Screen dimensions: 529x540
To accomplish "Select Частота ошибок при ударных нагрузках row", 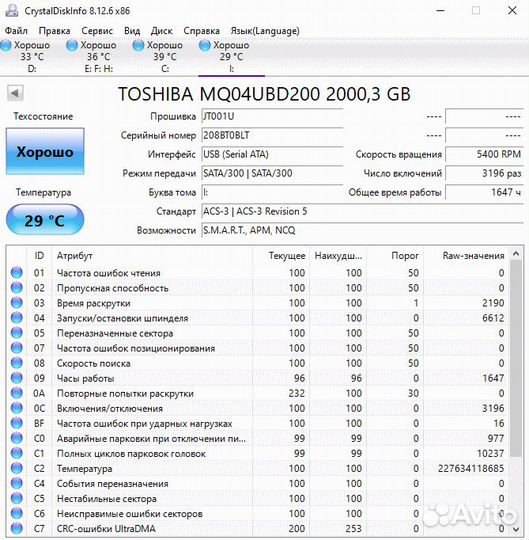I will pos(258,423).
